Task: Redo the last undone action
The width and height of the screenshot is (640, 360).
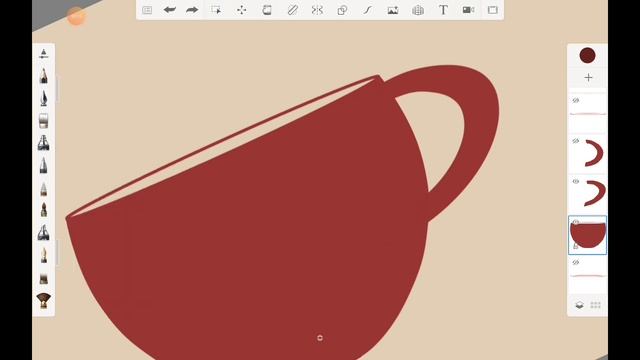Action: [x=192, y=10]
